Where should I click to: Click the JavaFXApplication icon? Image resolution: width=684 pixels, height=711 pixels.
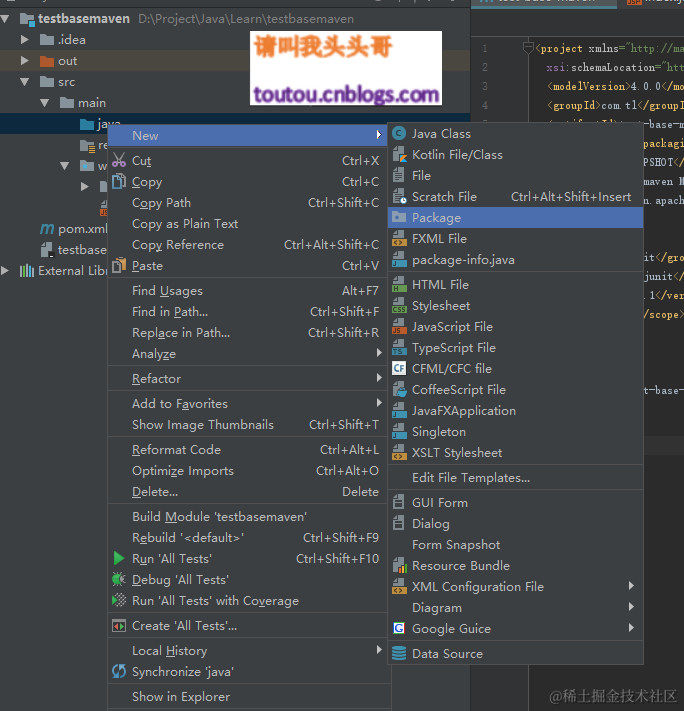399,410
